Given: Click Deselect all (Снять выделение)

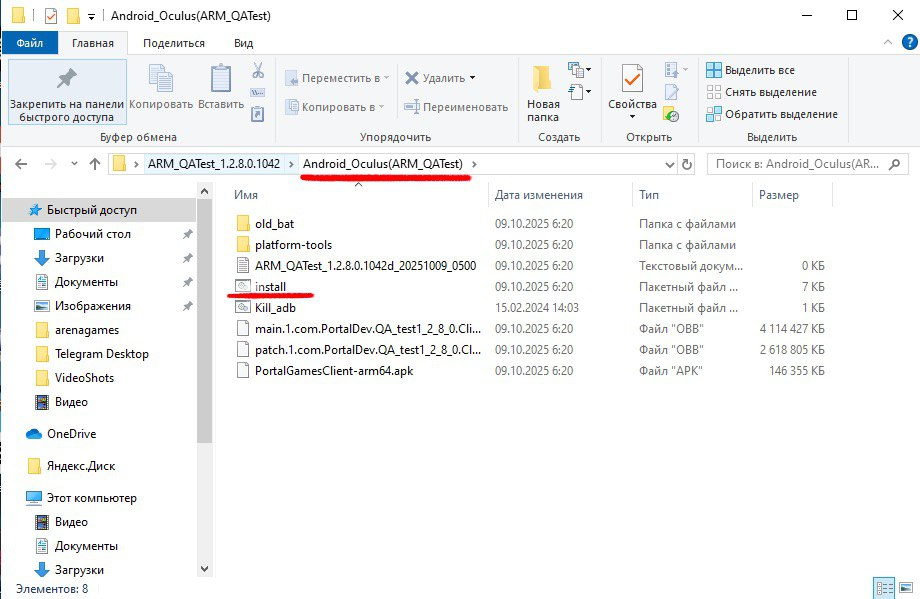Looking at the screenshot, I should [x=761, y=92].
